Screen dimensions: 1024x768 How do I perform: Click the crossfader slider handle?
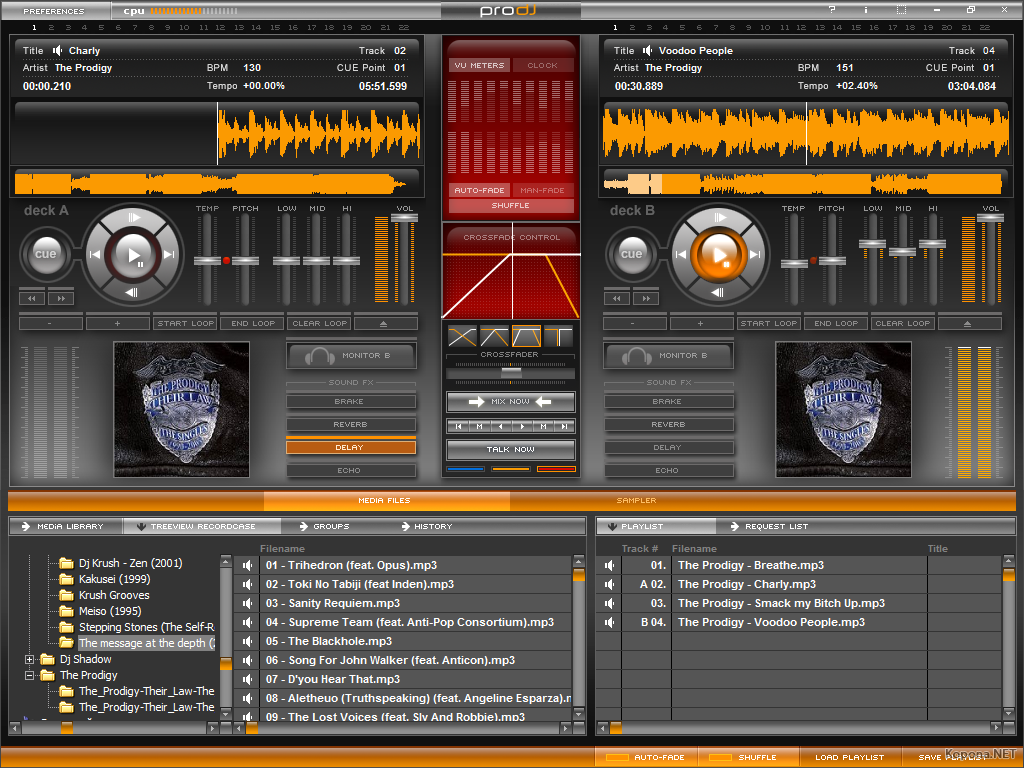click(511, 373)
